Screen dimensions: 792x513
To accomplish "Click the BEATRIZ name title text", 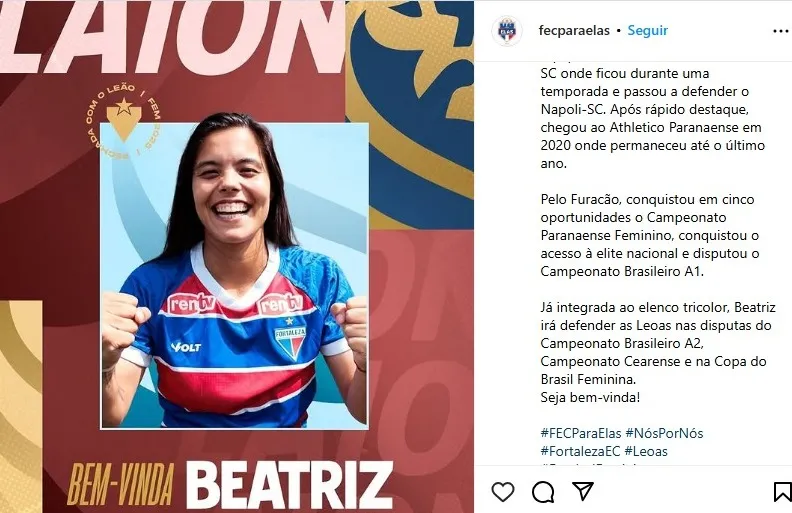I will (289, 485).
